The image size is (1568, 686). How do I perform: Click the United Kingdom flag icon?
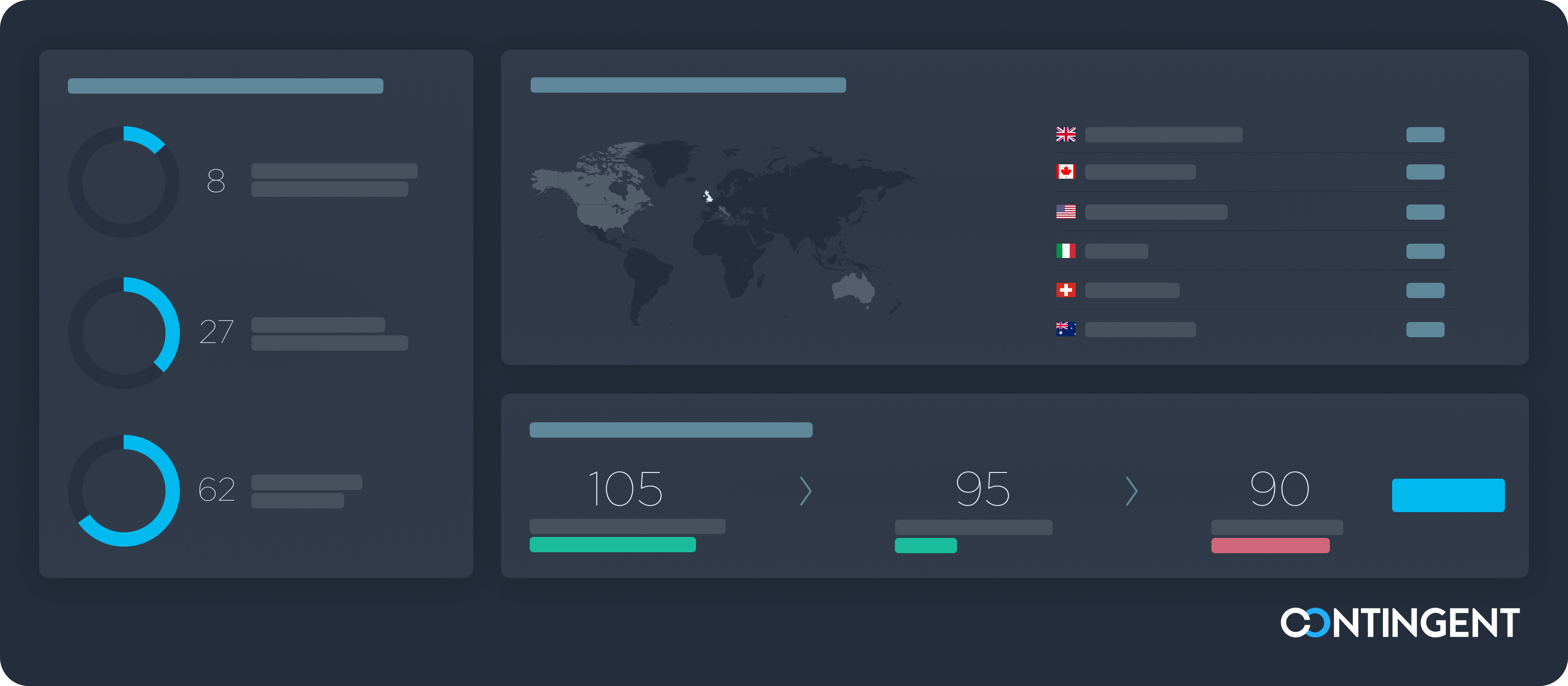(1065, 134)
